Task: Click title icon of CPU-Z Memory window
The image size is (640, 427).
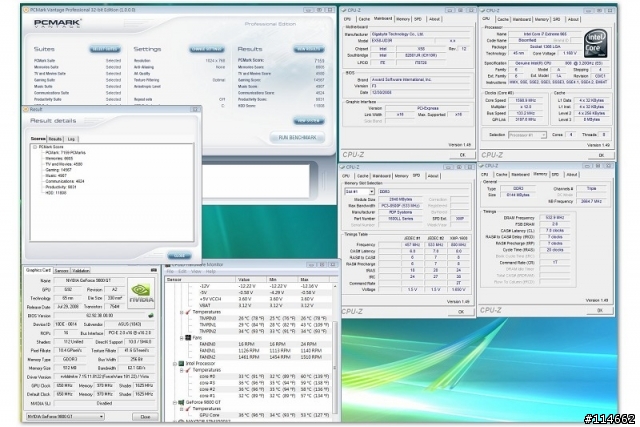Action: point(482,166)
